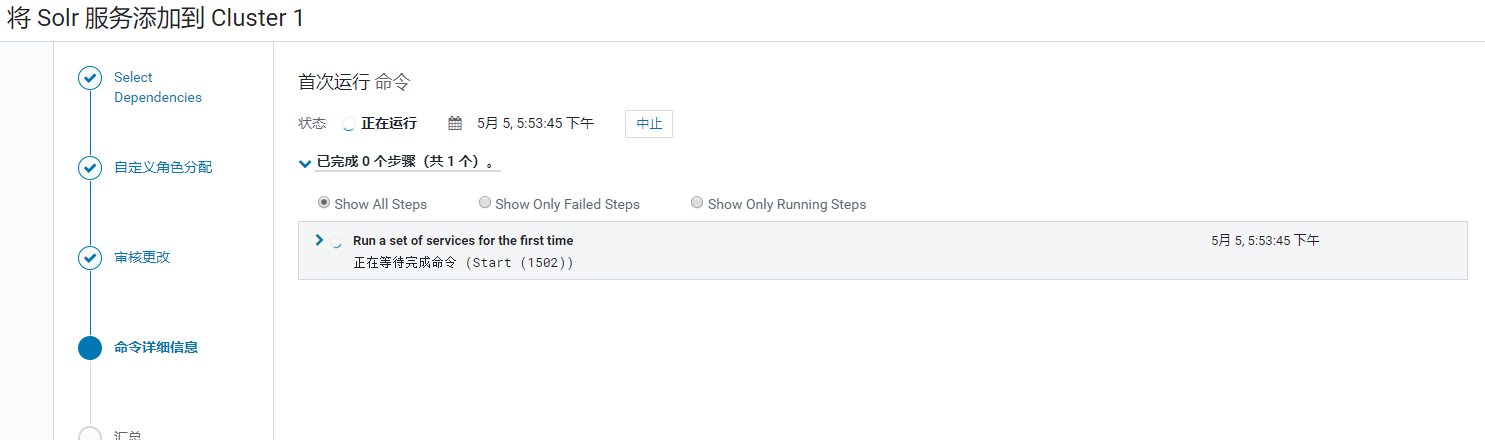This screenshot has height=440, width=1485.
Task: Collapse the 已完成 0 个步骤 section chevron
Action: pos(305,163)
